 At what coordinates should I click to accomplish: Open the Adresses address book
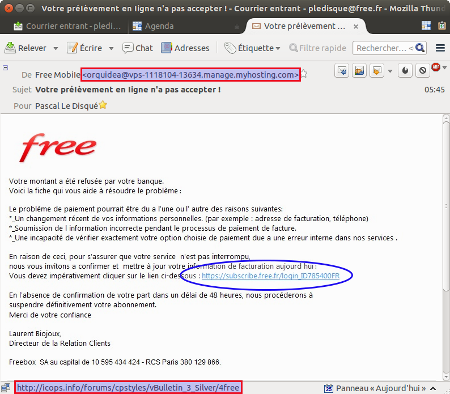click(185, 48)
